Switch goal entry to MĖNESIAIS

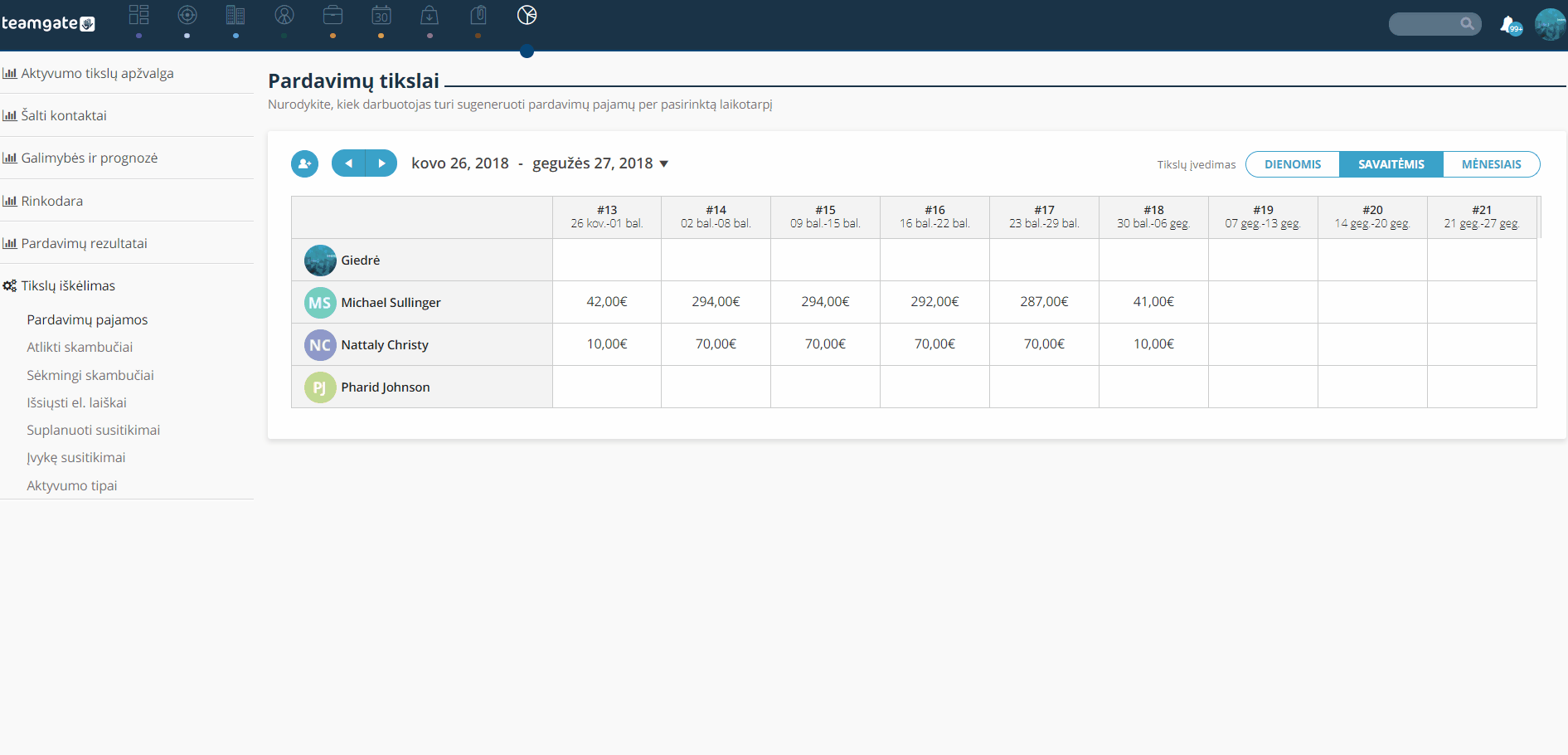click(1492, 164)
